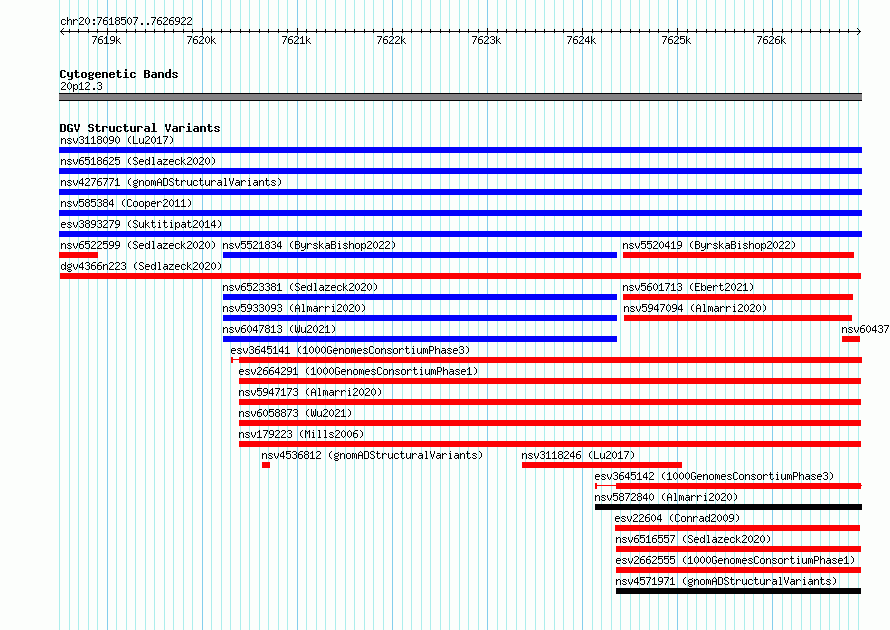Open the nsv3118246 (Lu2017) label
This screenshot has width=890, height=630.
(x=578, y=455)
